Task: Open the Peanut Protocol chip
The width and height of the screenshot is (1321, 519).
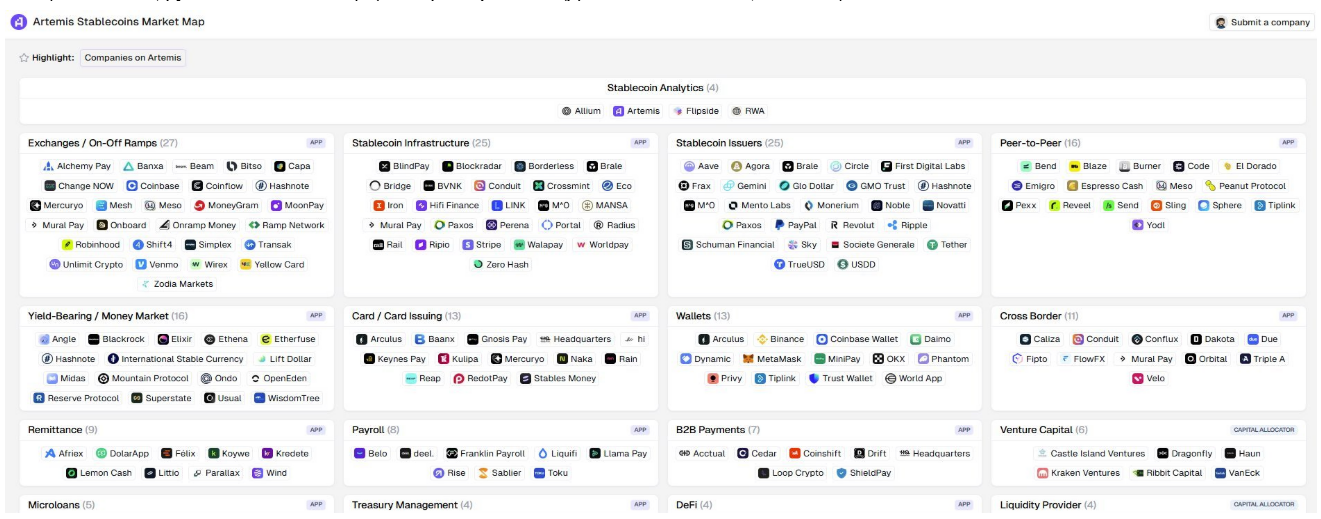Action: click(x=1244, y=186)
